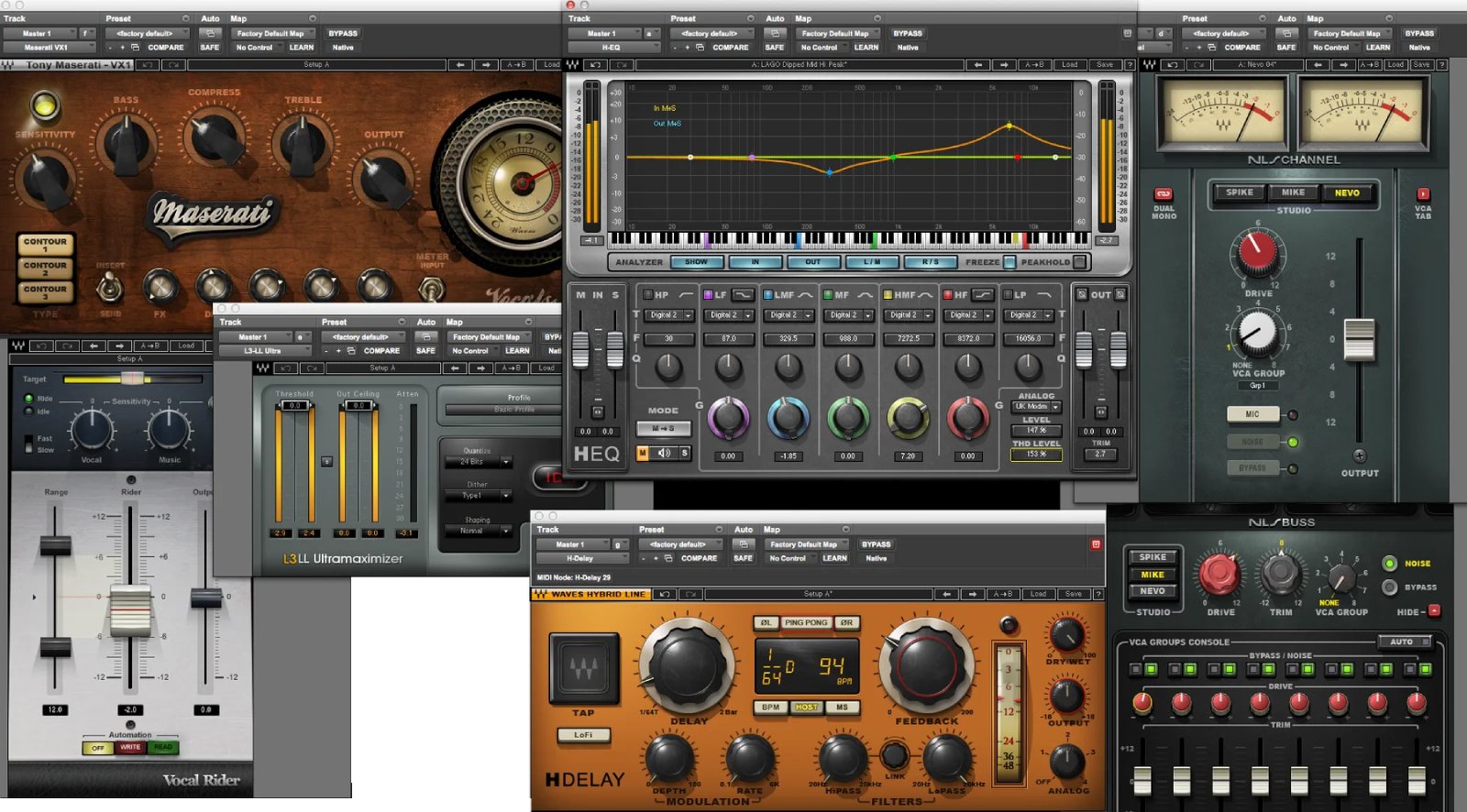Select the analyzer R / S view
The width and height of the screenshot is (1467, 812).
pyautogui.click(x=930, y=262)
